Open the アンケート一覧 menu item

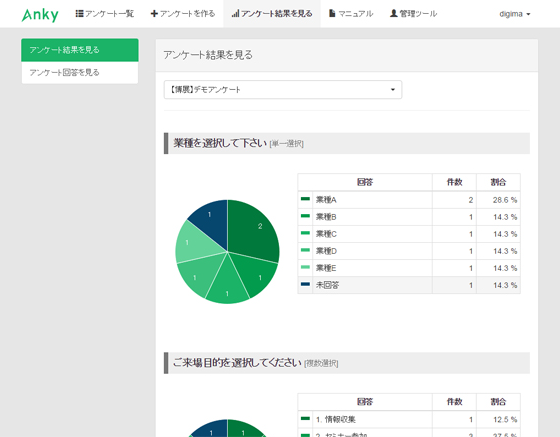click(105, 14)
